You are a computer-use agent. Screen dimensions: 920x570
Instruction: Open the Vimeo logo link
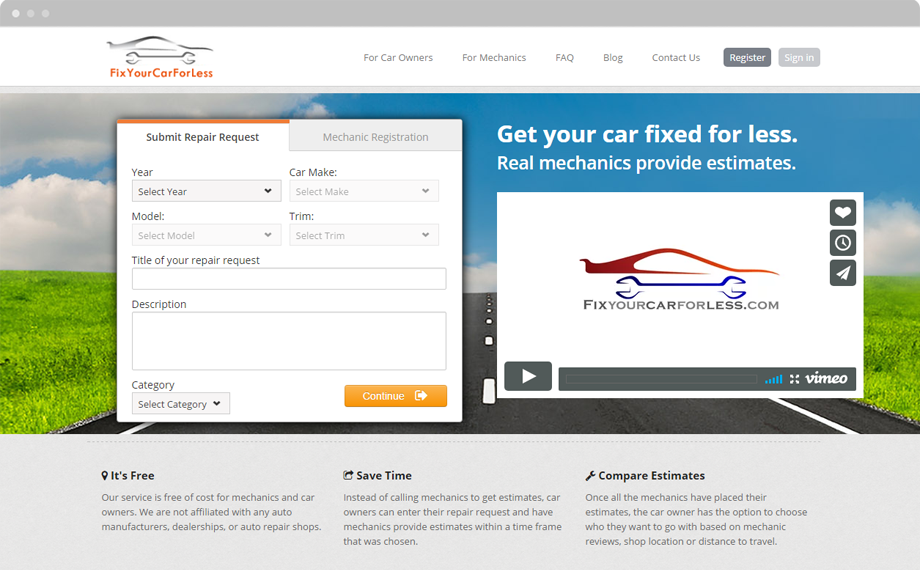point(826,379)
